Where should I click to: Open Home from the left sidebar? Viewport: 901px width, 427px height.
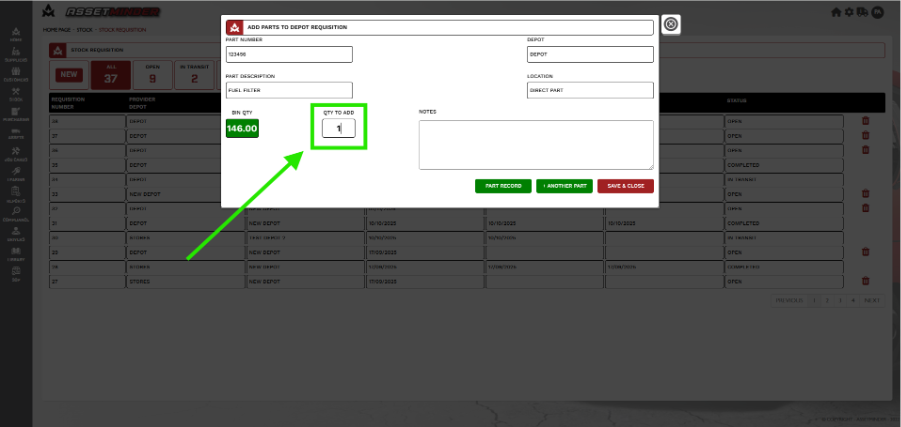click(x=16, y=33)
